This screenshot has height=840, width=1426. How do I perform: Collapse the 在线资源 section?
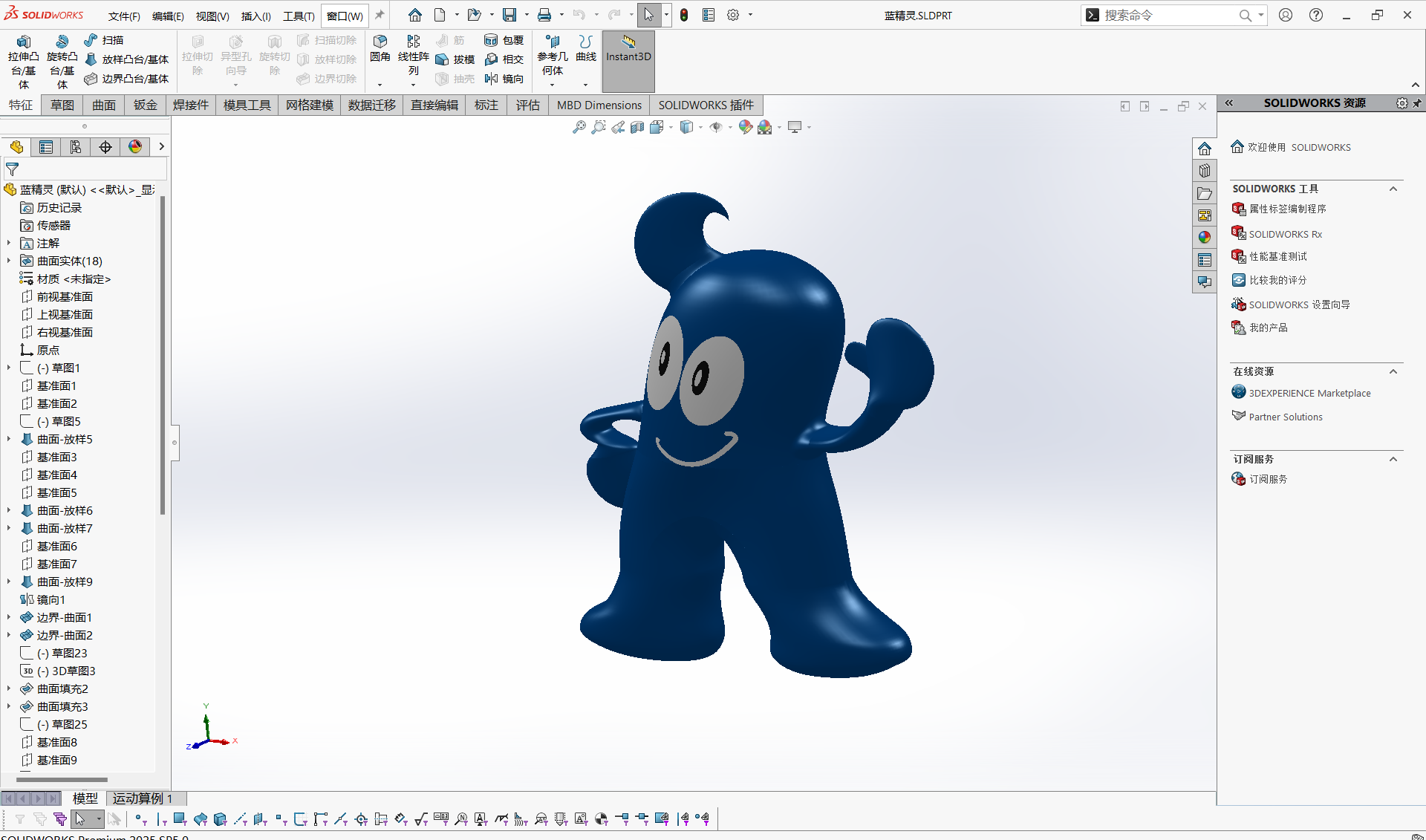coord(1393,371)
